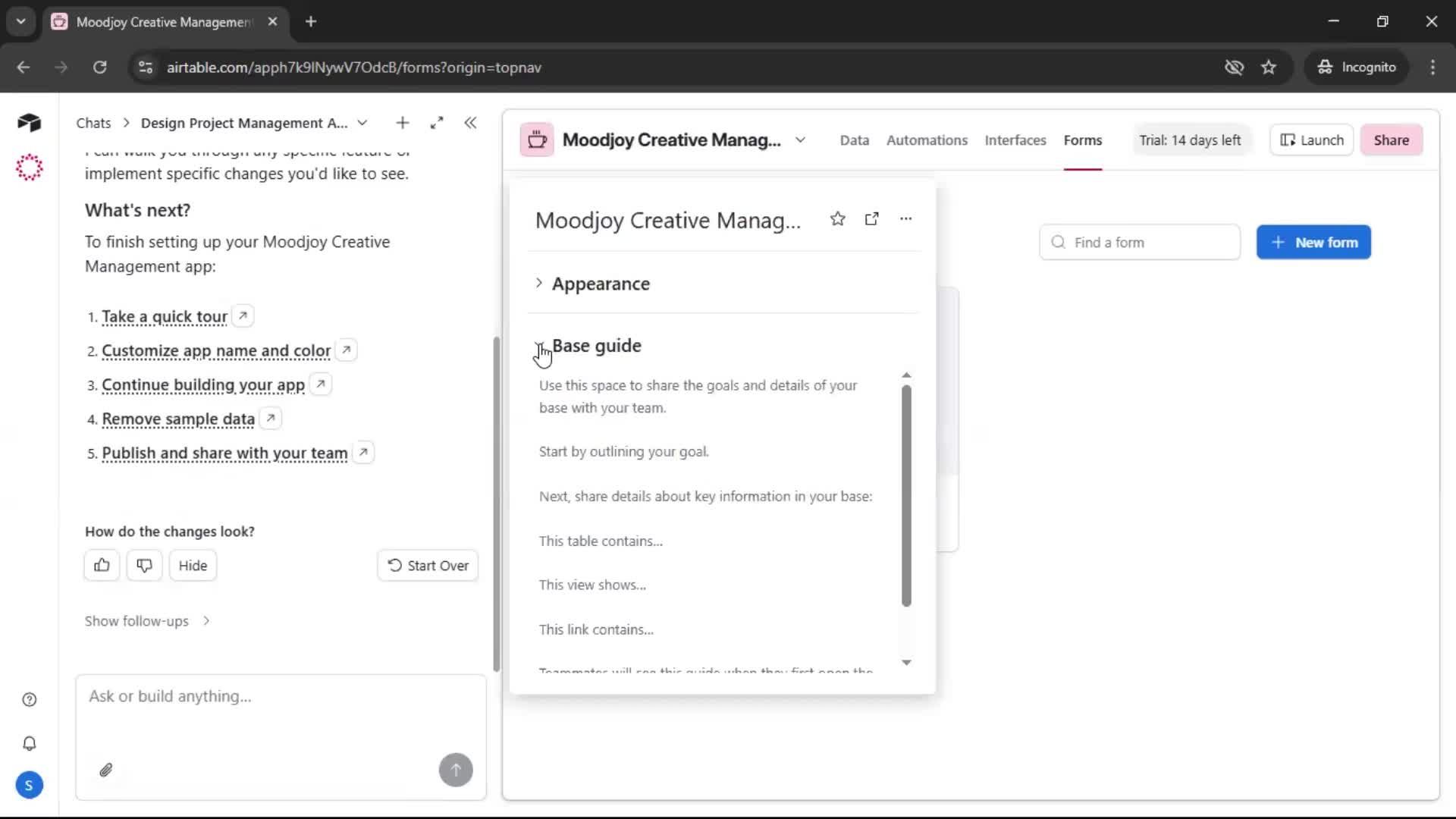
Task: Open the account avatar labeled S
Action: pos(29,786)
